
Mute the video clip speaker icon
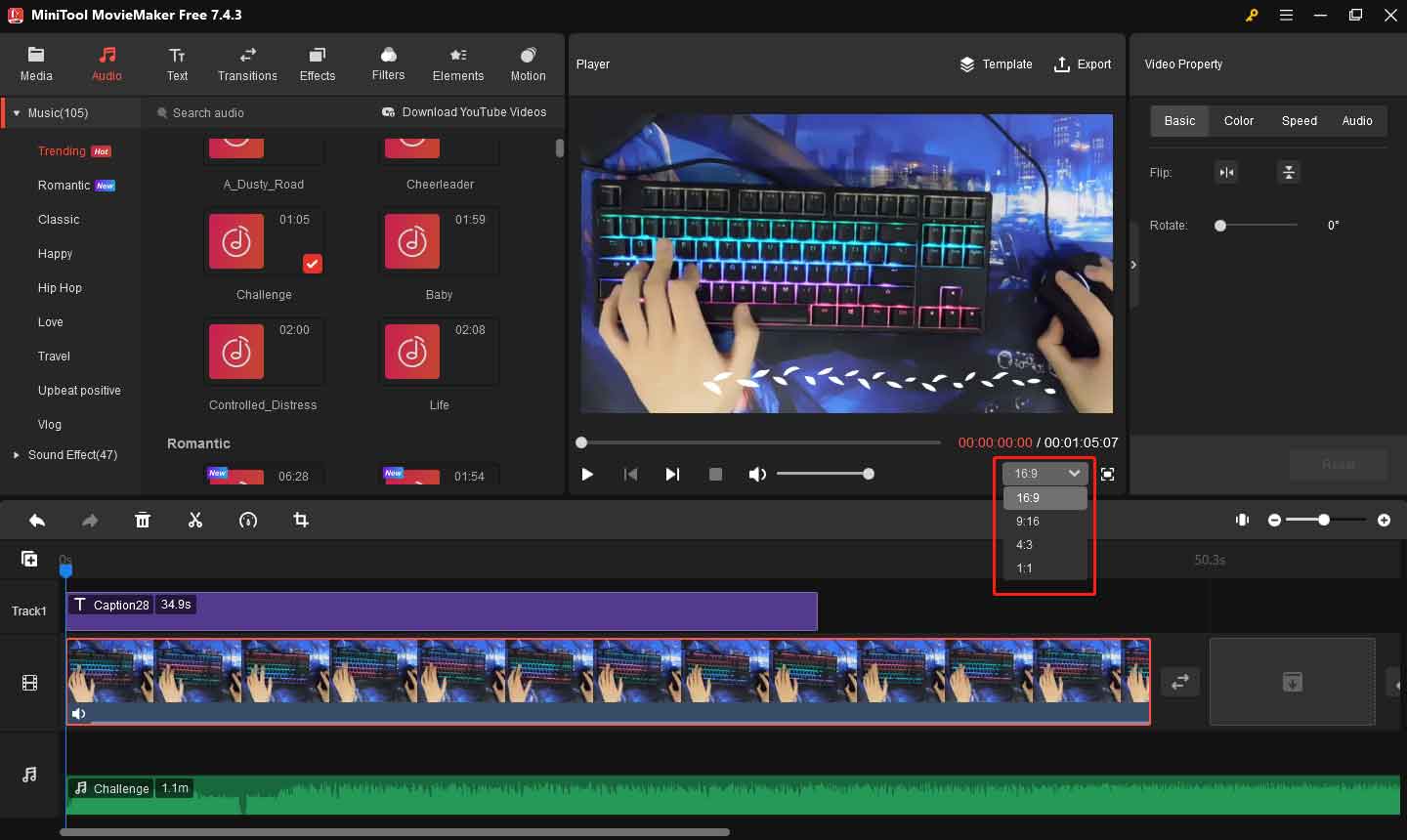coord(79,714)
